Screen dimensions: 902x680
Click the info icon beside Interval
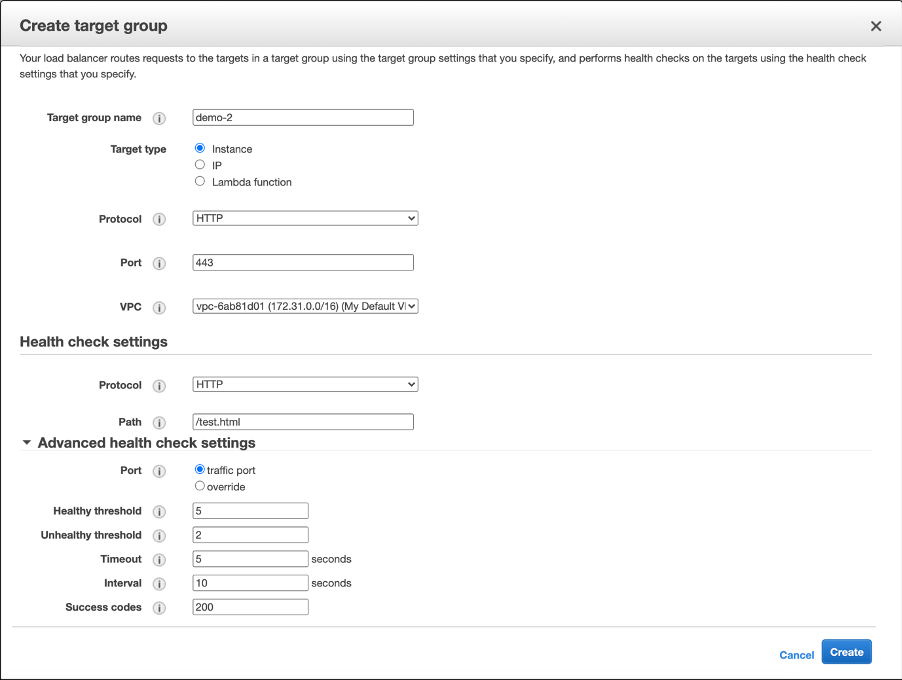click(x=159, y=583)
